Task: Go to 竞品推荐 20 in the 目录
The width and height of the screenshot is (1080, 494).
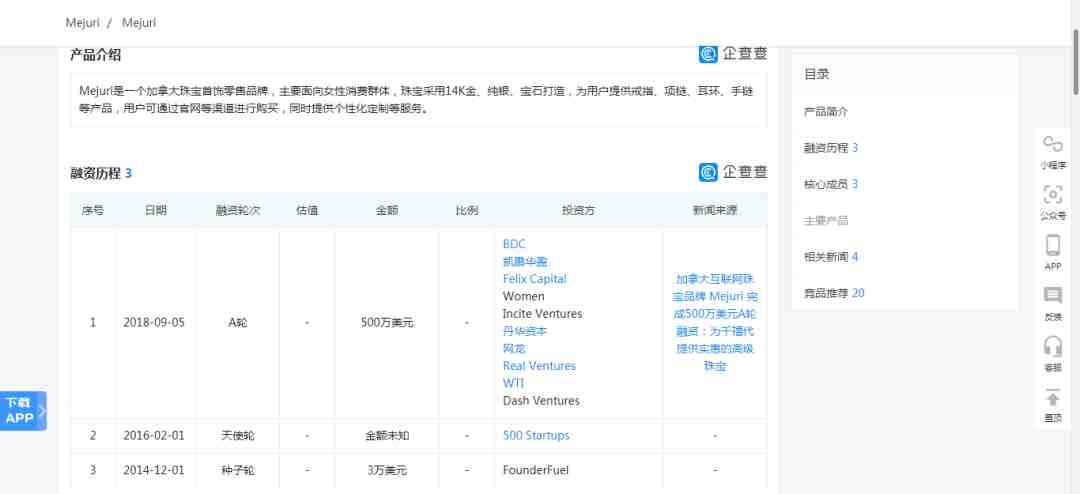Action: click(x=834, y=294)
